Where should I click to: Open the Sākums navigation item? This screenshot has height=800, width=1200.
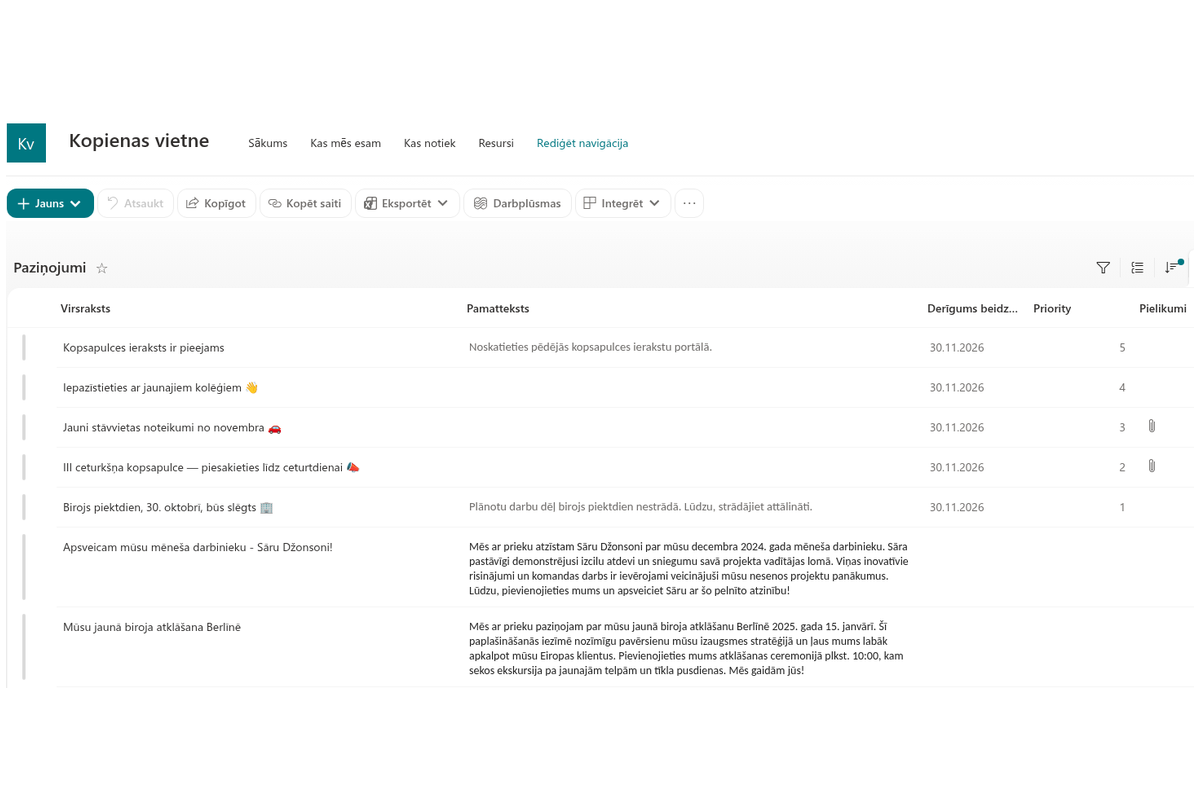coord(268,143)
